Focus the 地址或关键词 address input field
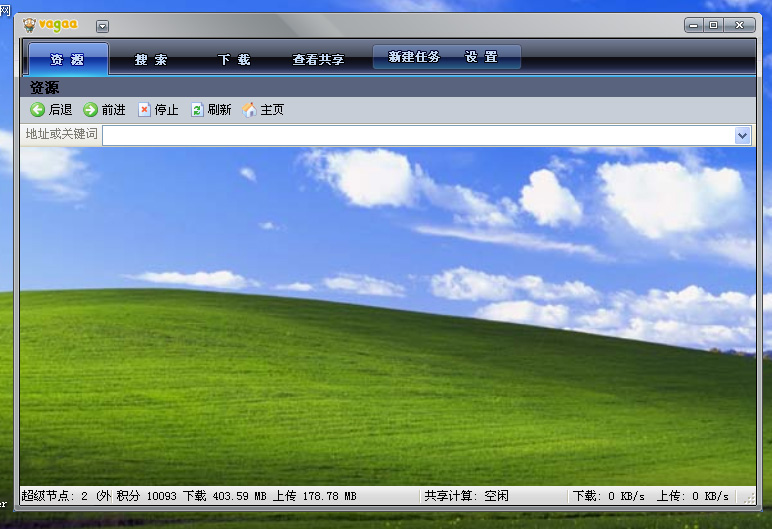This screenshot has height=529, width=772. 418,135
